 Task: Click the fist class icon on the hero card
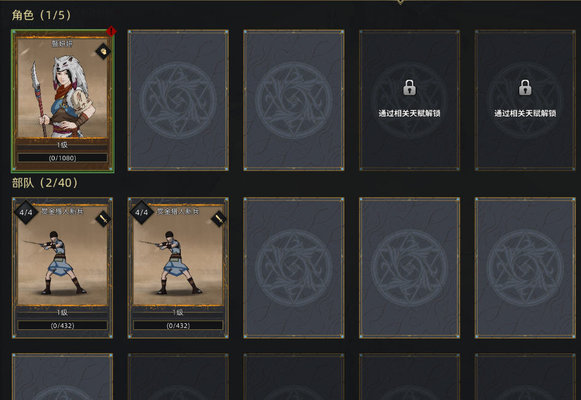(x=103, y=51)
